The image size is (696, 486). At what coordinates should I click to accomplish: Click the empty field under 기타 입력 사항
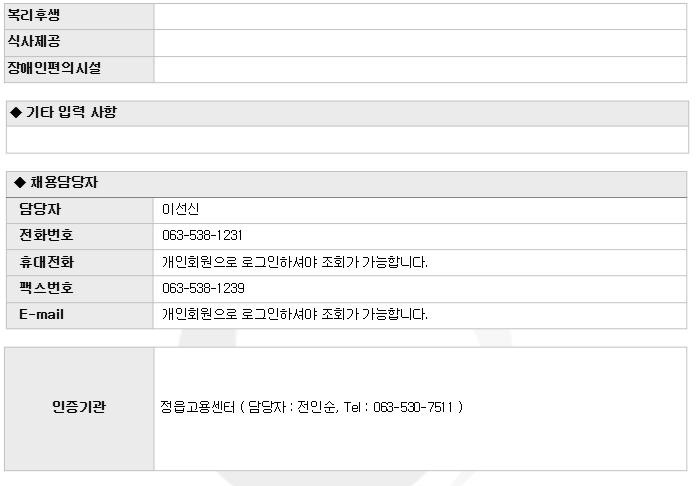point(347,139)
